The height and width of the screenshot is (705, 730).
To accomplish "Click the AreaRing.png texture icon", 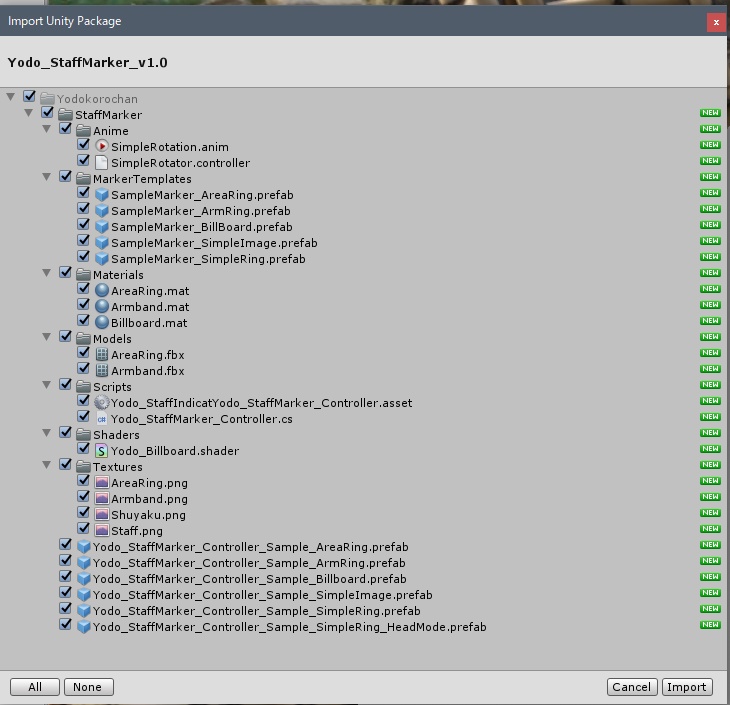I will (x=101, y=482).
